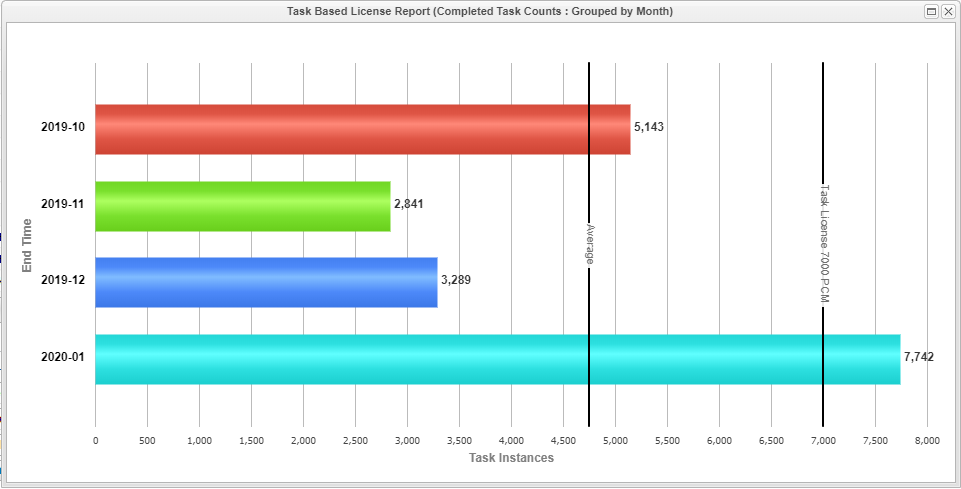
Task: Click the End Time axis title
Action: coord(28,245)
